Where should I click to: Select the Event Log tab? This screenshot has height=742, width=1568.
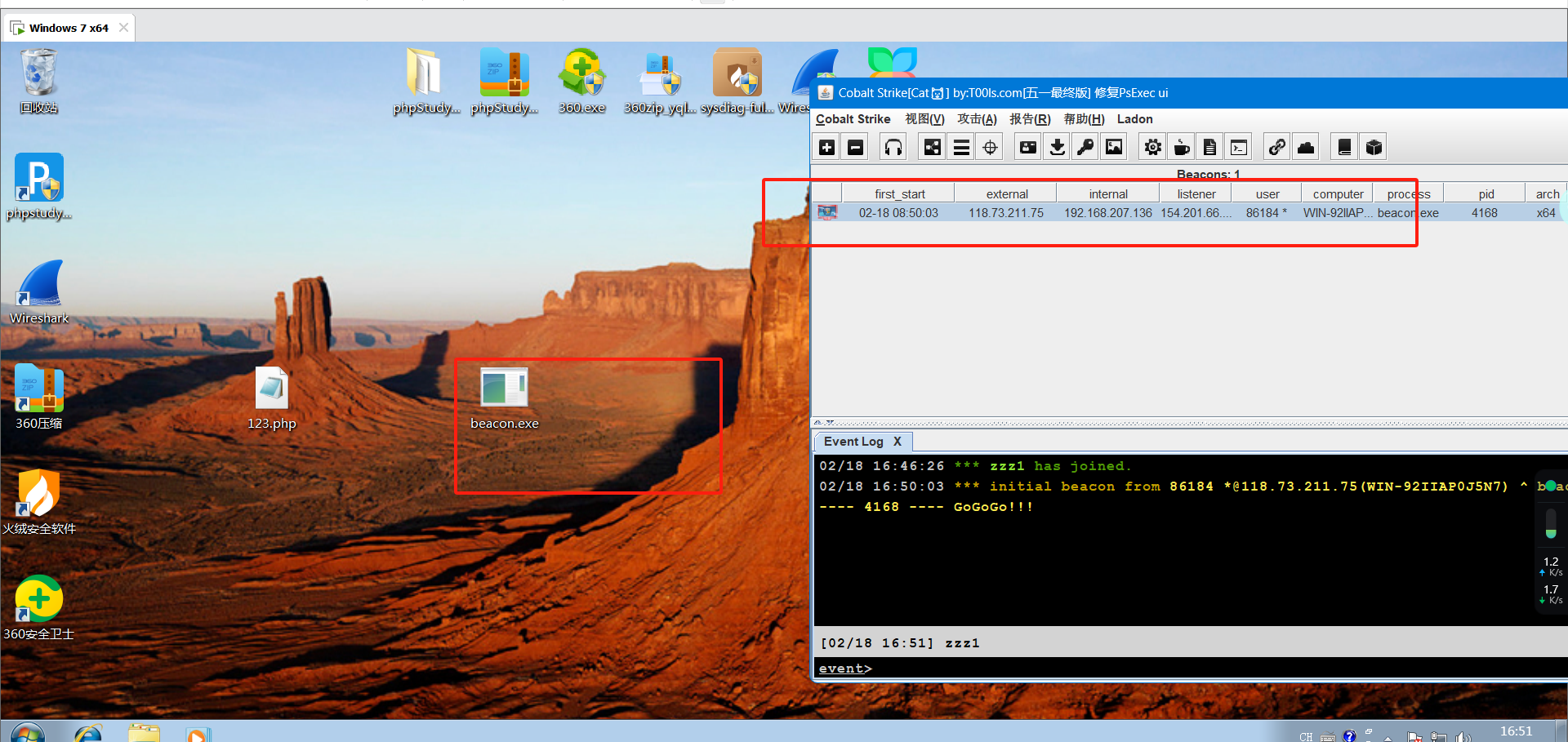click(853, 441)
